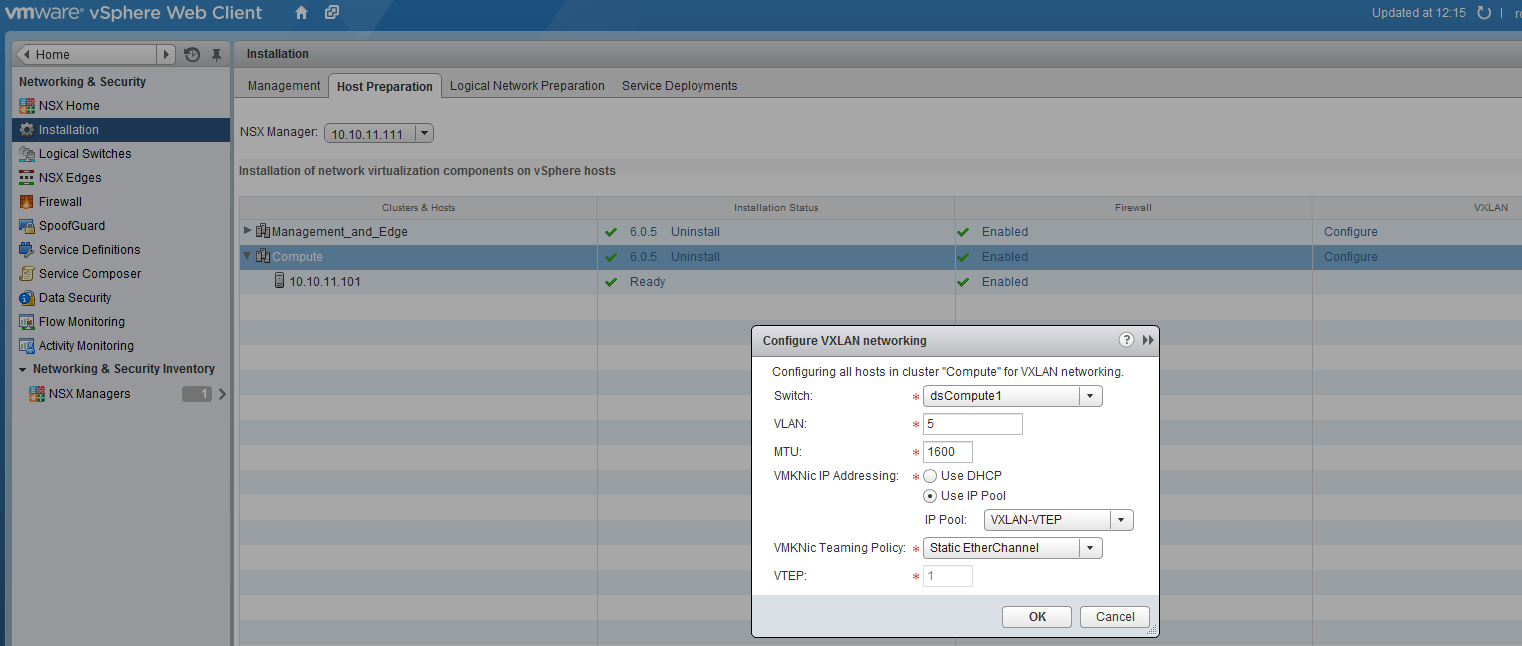Screen dimensions: 1522x646
Task: Open the IP Pool dropdown VXLAN-VTEP
Action: [x=1121, y=520]
